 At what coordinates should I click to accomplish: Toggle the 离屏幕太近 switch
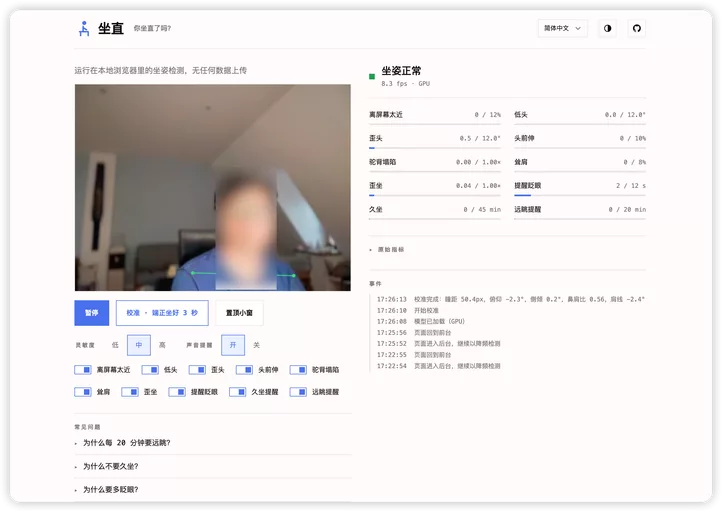coord(83,370)
